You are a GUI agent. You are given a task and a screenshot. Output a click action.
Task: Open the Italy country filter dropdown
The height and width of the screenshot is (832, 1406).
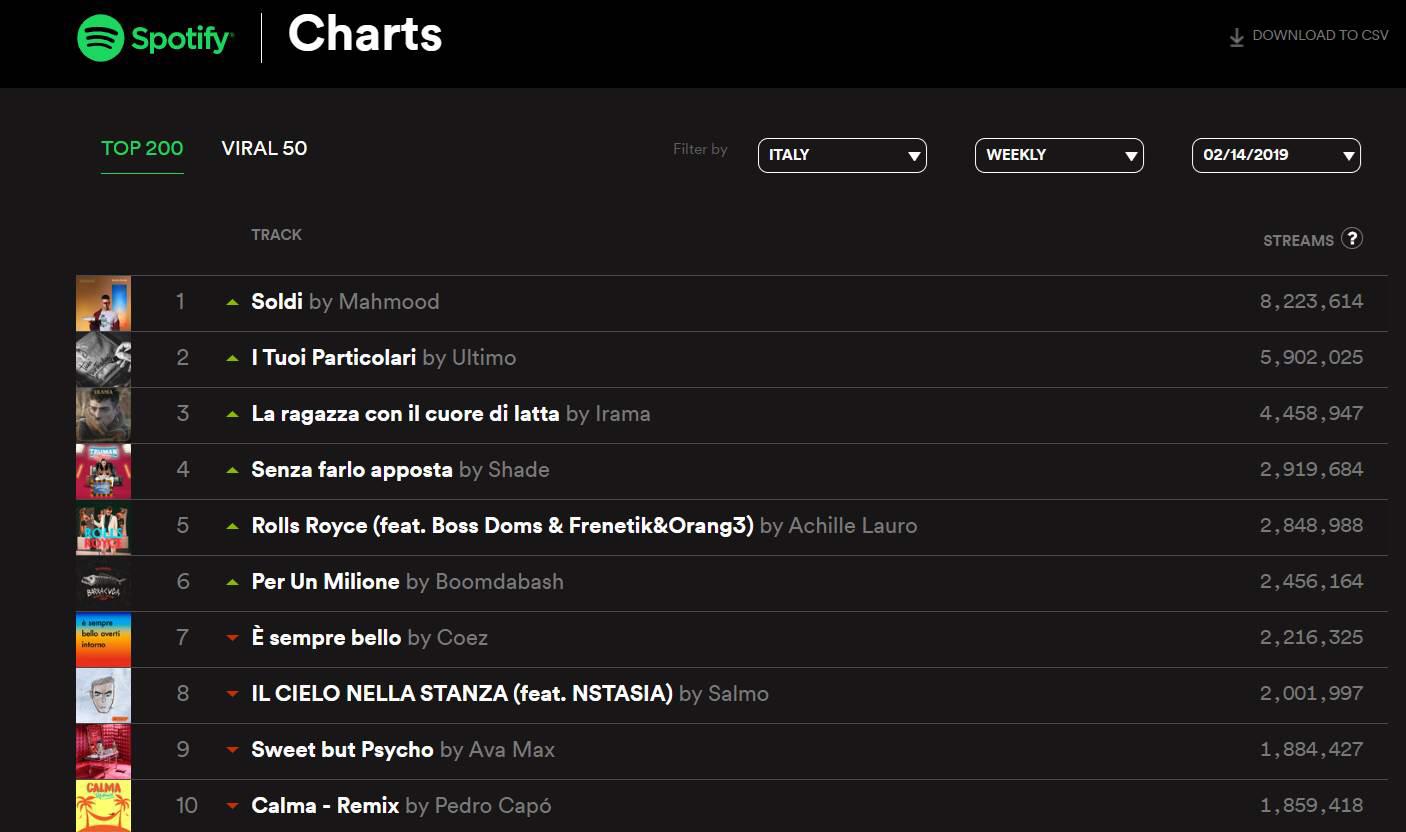(842, 155)
